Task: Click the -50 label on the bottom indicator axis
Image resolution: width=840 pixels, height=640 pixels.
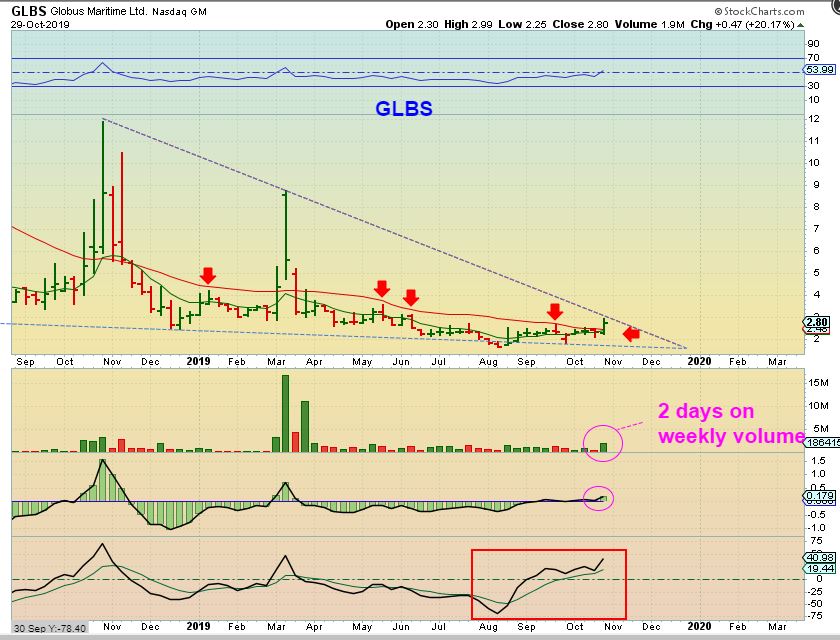Action: (814, 604)
